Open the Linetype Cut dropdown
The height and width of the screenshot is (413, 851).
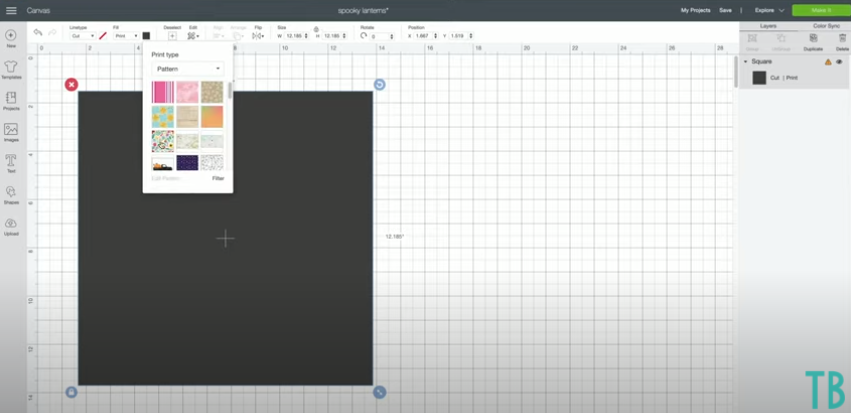(82, 36)
